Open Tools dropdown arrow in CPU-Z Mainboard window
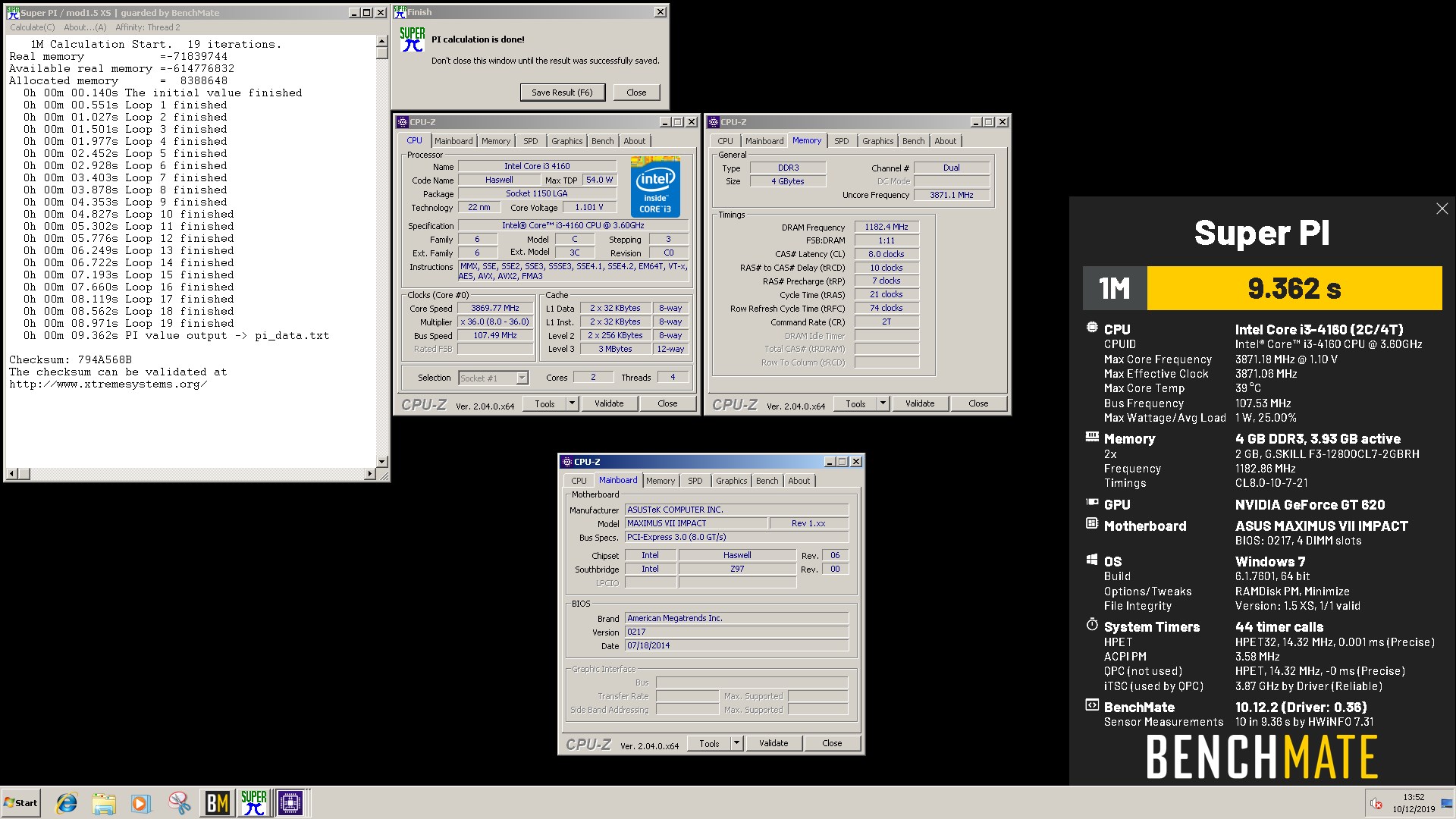This screenshot has width=1456, height=819. (x=736, y=743)
